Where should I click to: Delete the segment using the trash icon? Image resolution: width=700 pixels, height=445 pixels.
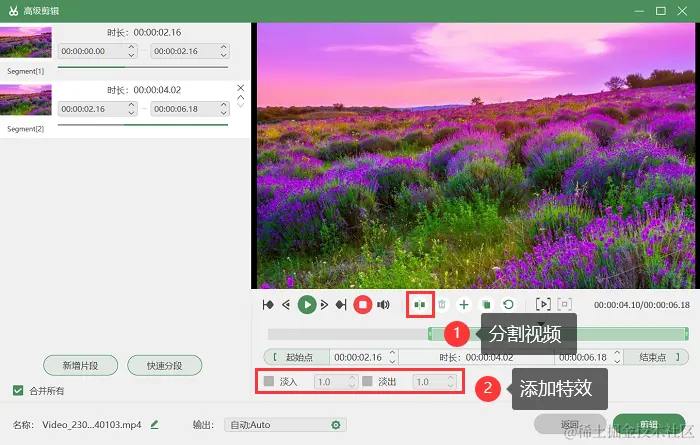[442, 305]
